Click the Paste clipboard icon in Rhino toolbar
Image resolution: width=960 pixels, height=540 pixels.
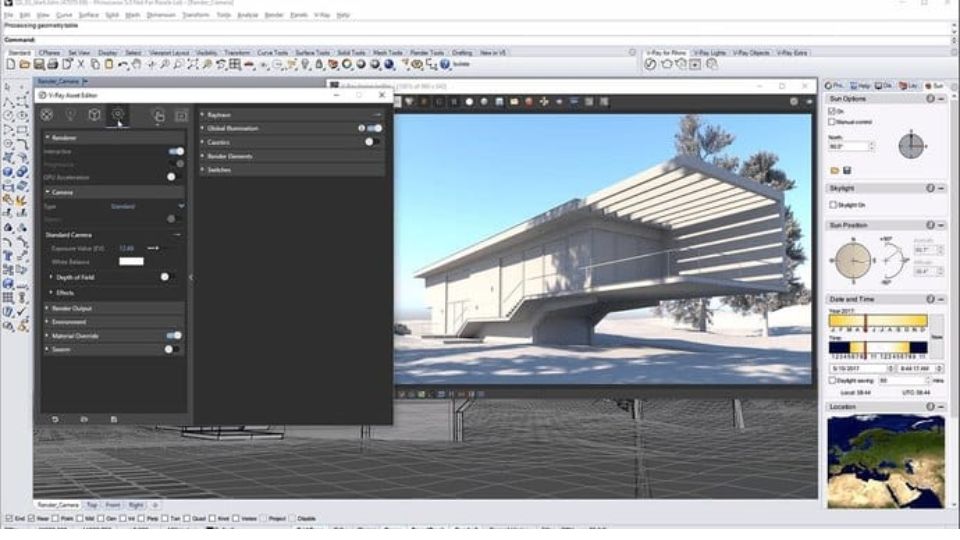click(x=109, y=64)
